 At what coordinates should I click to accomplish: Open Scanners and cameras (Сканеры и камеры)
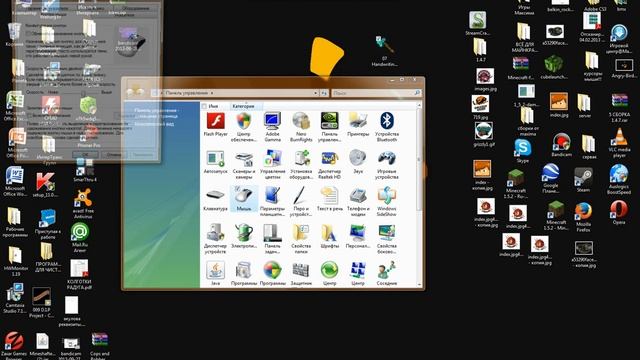244,164
